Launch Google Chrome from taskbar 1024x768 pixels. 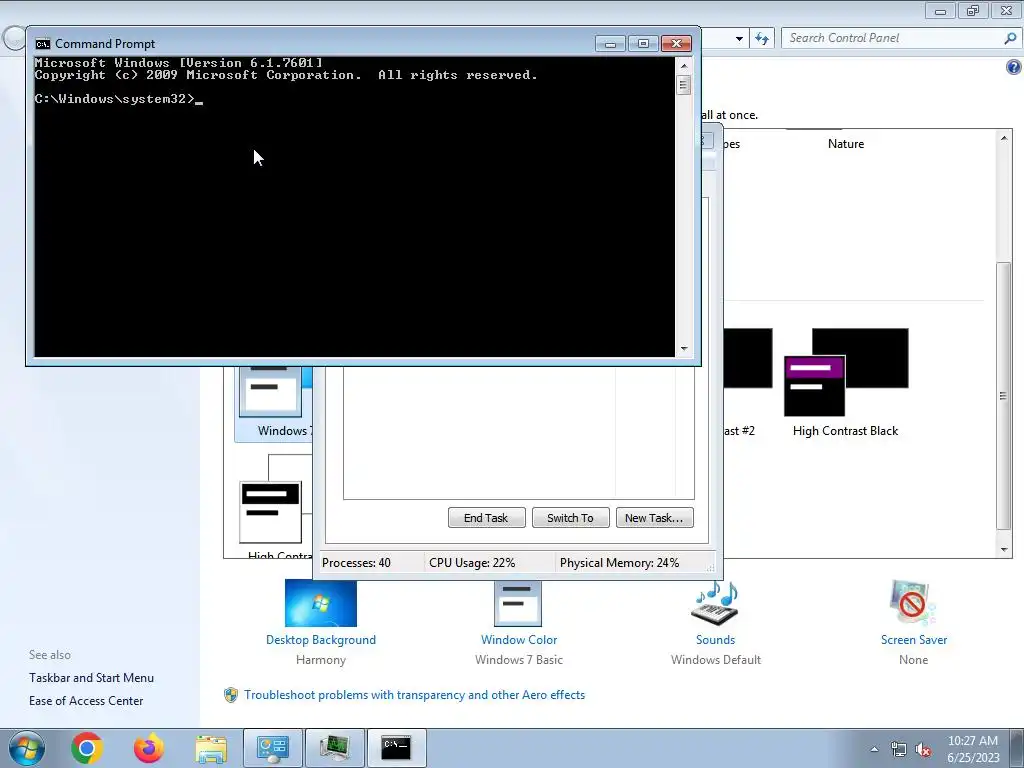click(87, 748)
